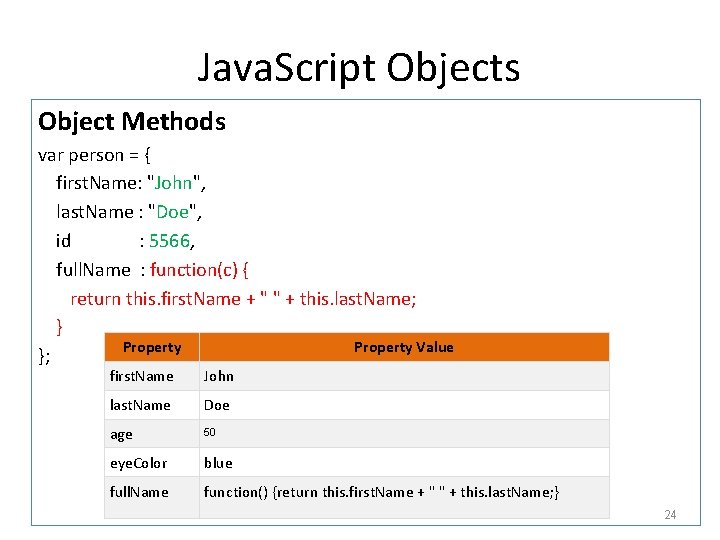Click the 'function() {return…}' table value cell
This screenshot has height=540, width=720.
point(381,492)
